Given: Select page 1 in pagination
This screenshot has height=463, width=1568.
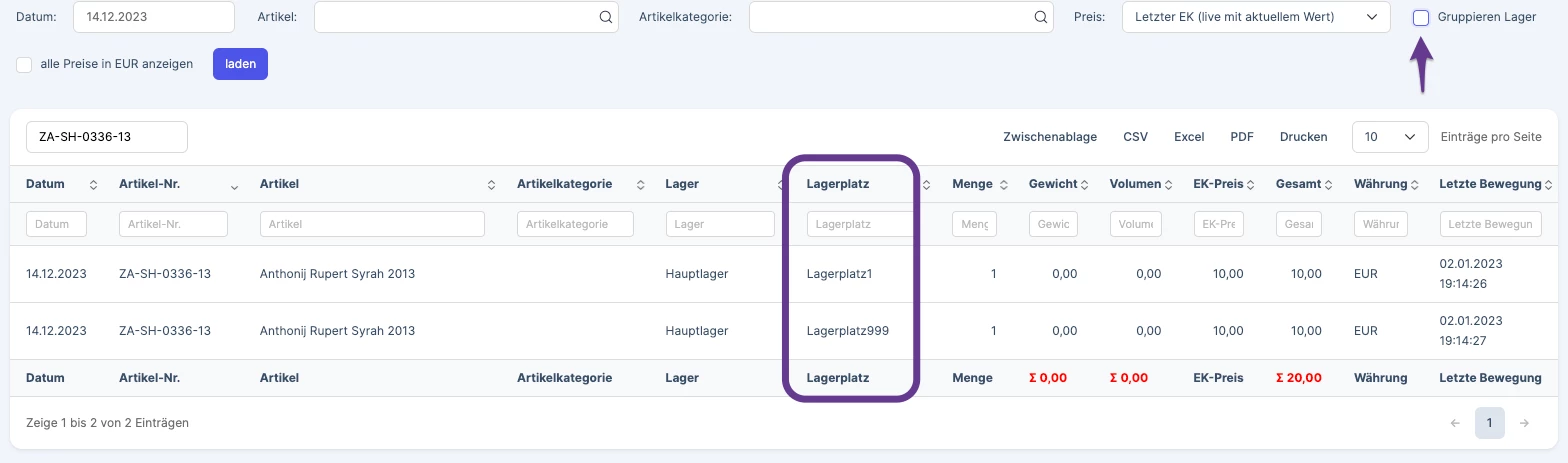Looking at the screenshot, I should (1489, 423).
